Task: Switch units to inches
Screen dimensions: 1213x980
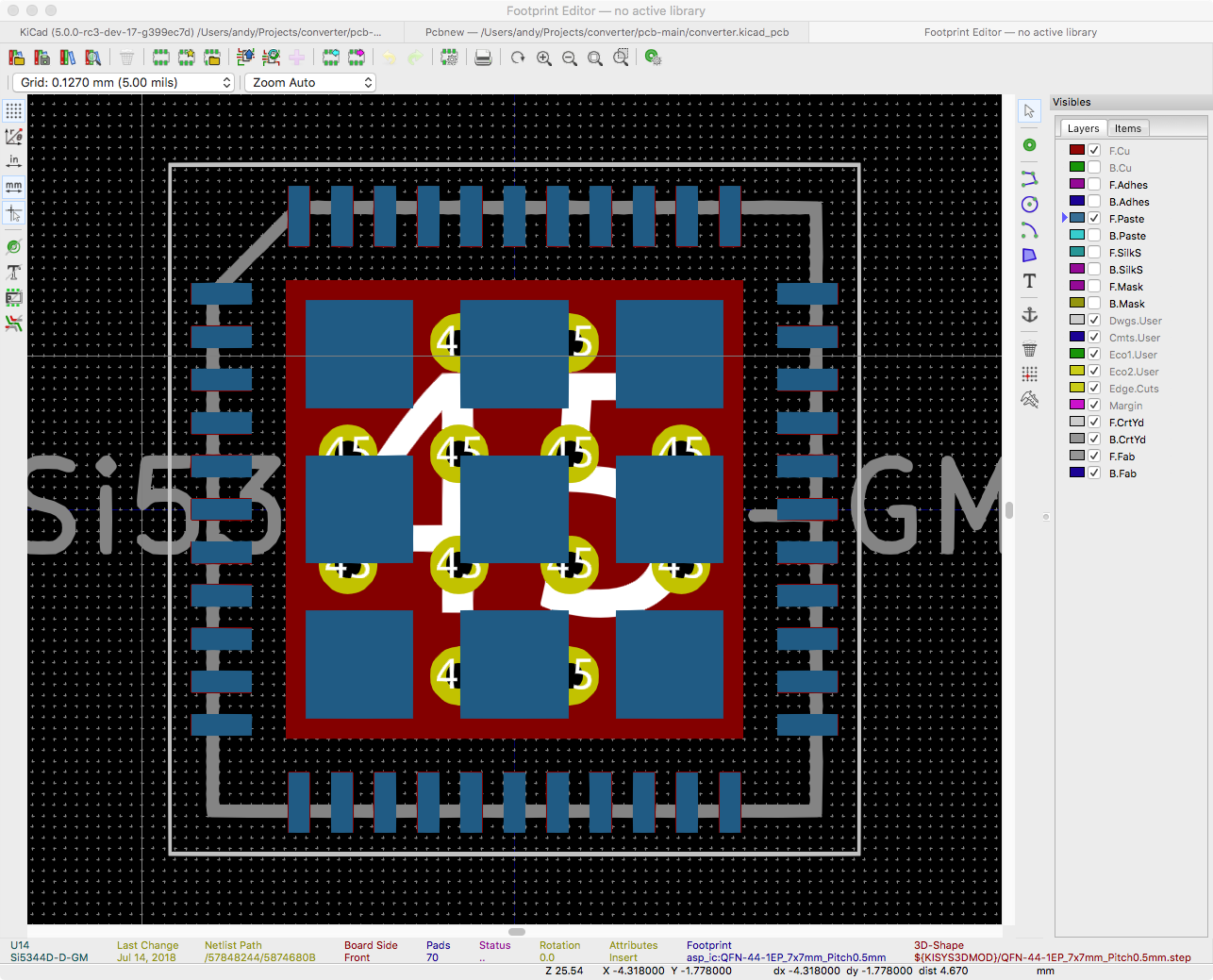Action: click(14, 161)
